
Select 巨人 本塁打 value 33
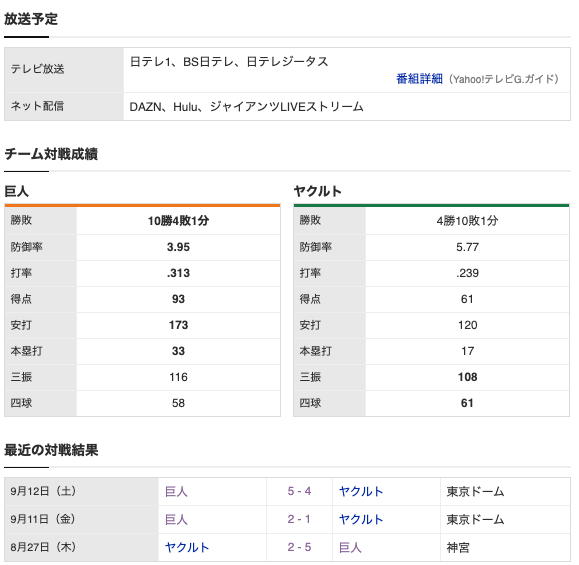(178, 351)
